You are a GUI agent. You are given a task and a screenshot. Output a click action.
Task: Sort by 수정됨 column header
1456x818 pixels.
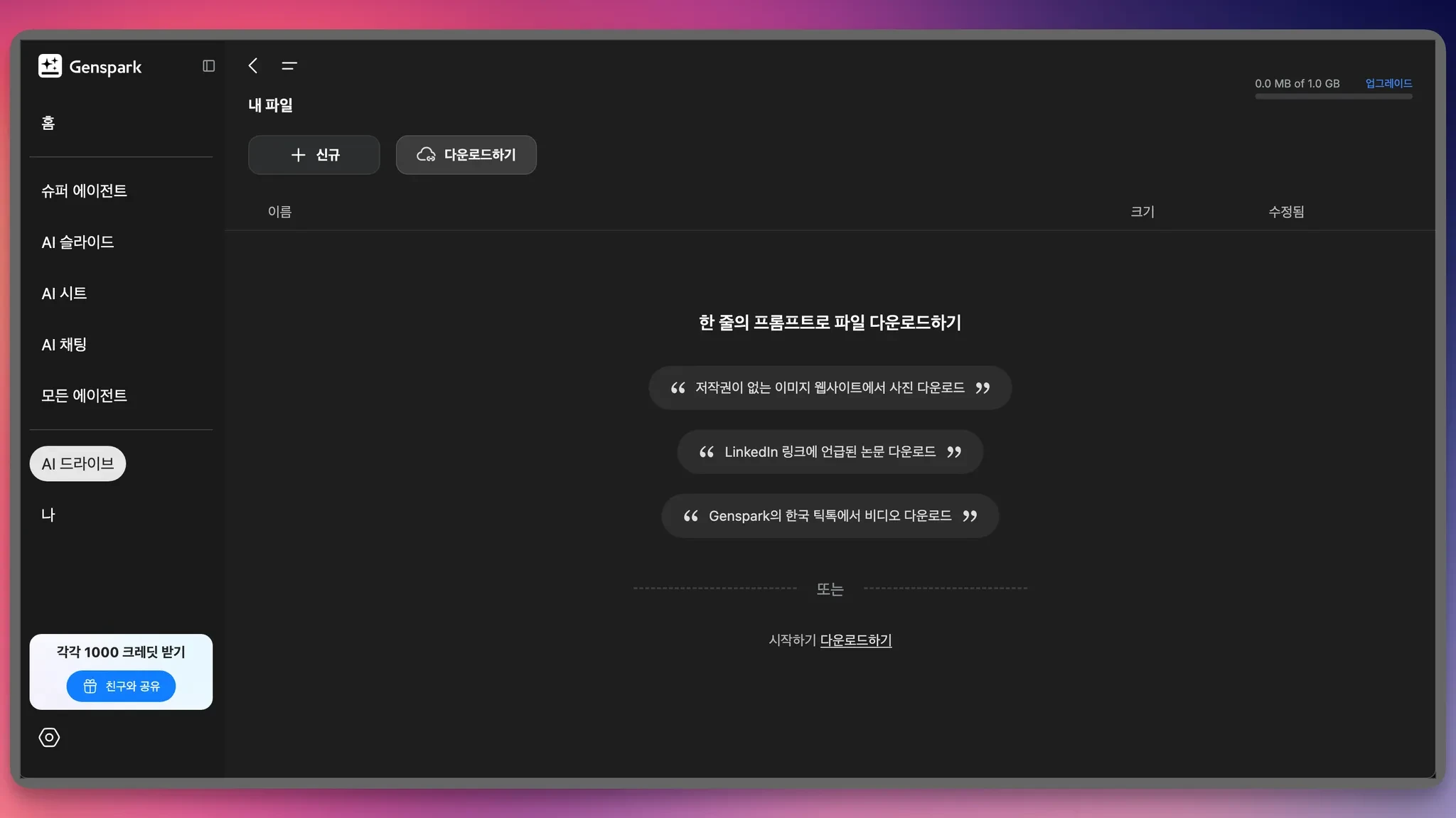point(1286,212)
